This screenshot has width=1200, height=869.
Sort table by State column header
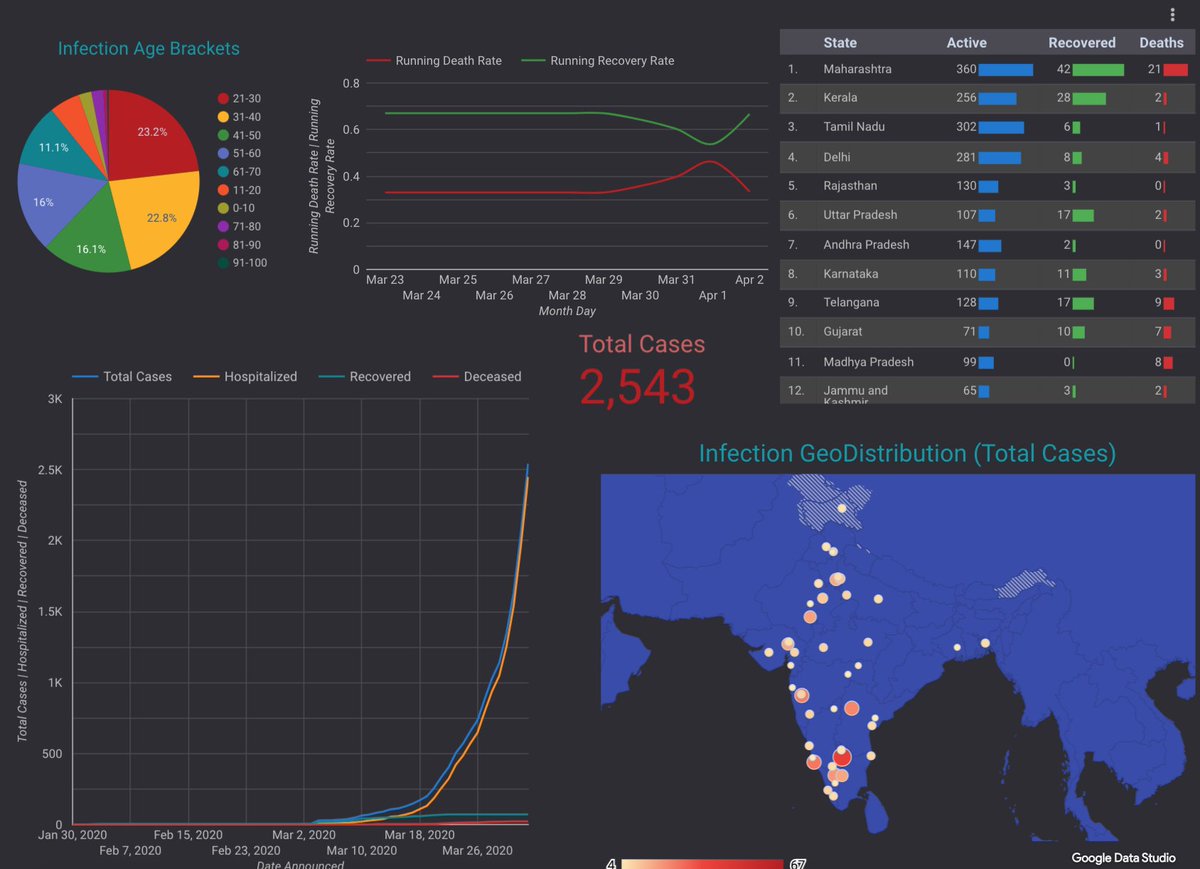pyautogui.click(x=840, y=43)
